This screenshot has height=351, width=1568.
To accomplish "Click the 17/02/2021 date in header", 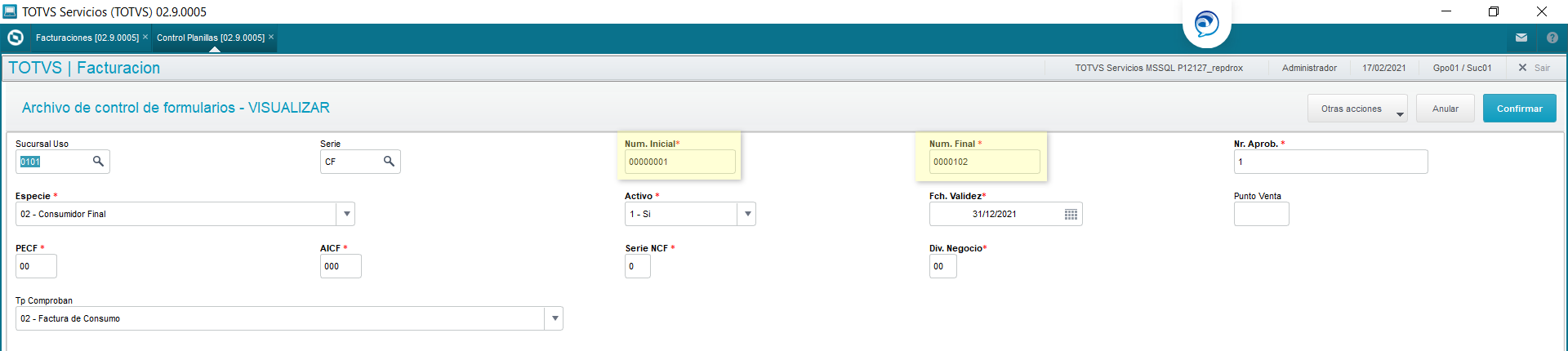I will point(1383,68).
